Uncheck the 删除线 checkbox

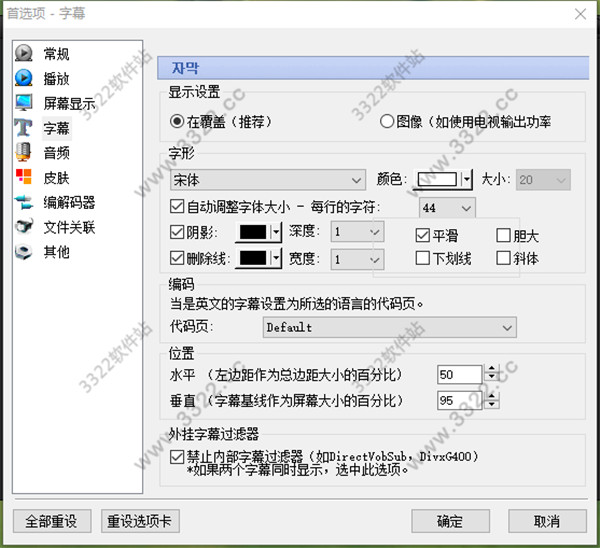click(x=177, y=258)
